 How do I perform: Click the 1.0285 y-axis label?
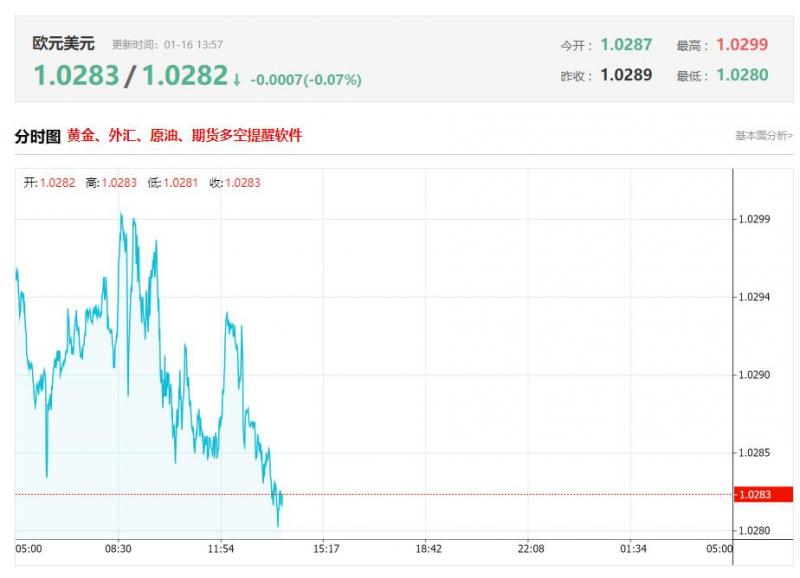click(754, 453)
